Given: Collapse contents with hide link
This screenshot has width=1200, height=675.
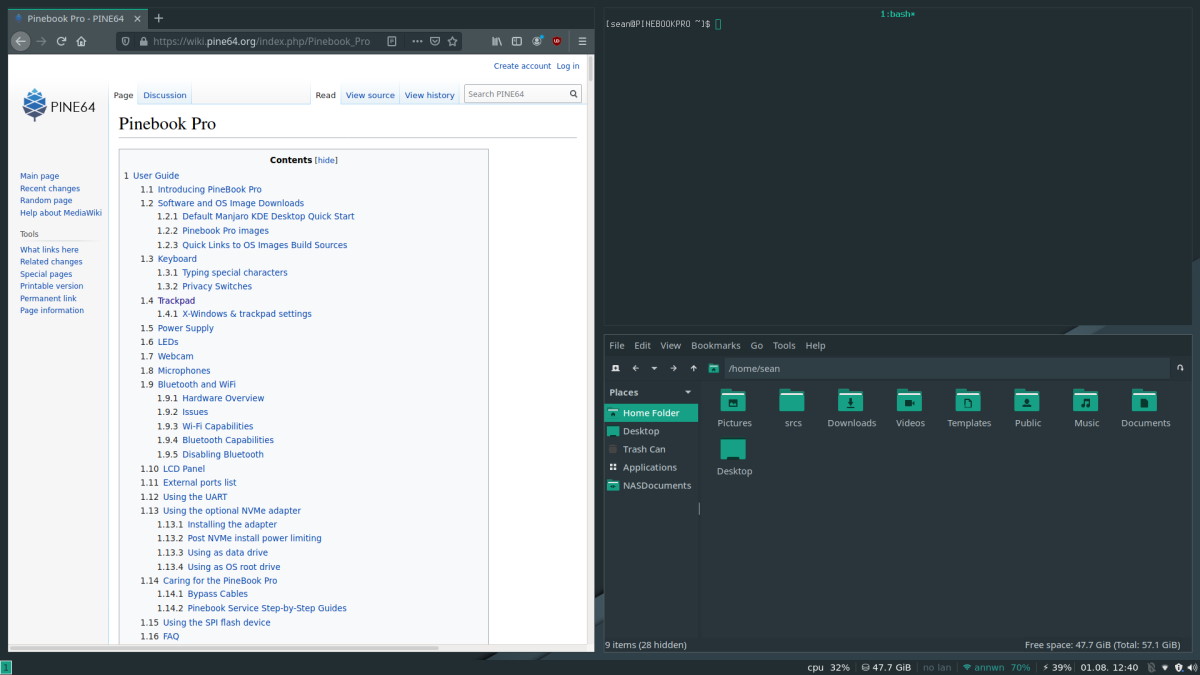Looking at the screenshot, I should tap(327, 160).
